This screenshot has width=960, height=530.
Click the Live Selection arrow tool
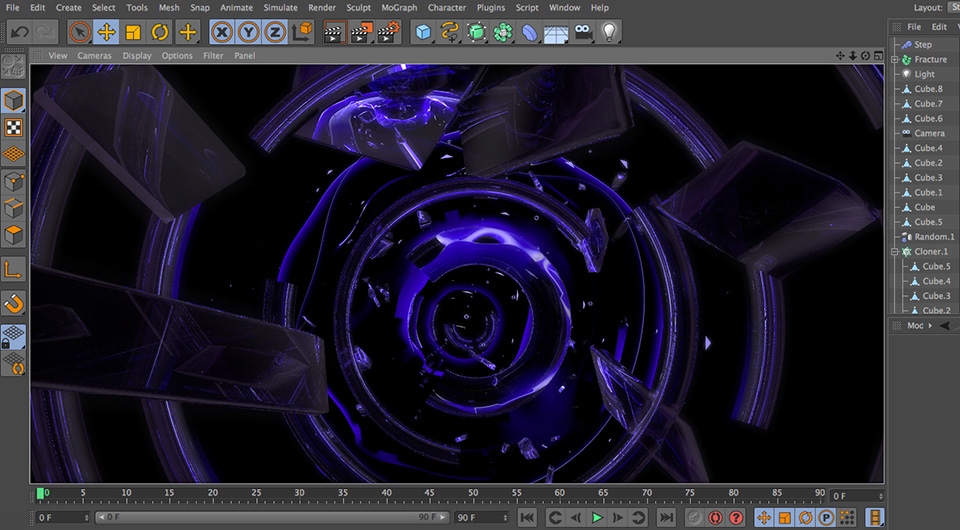(79, 32)
